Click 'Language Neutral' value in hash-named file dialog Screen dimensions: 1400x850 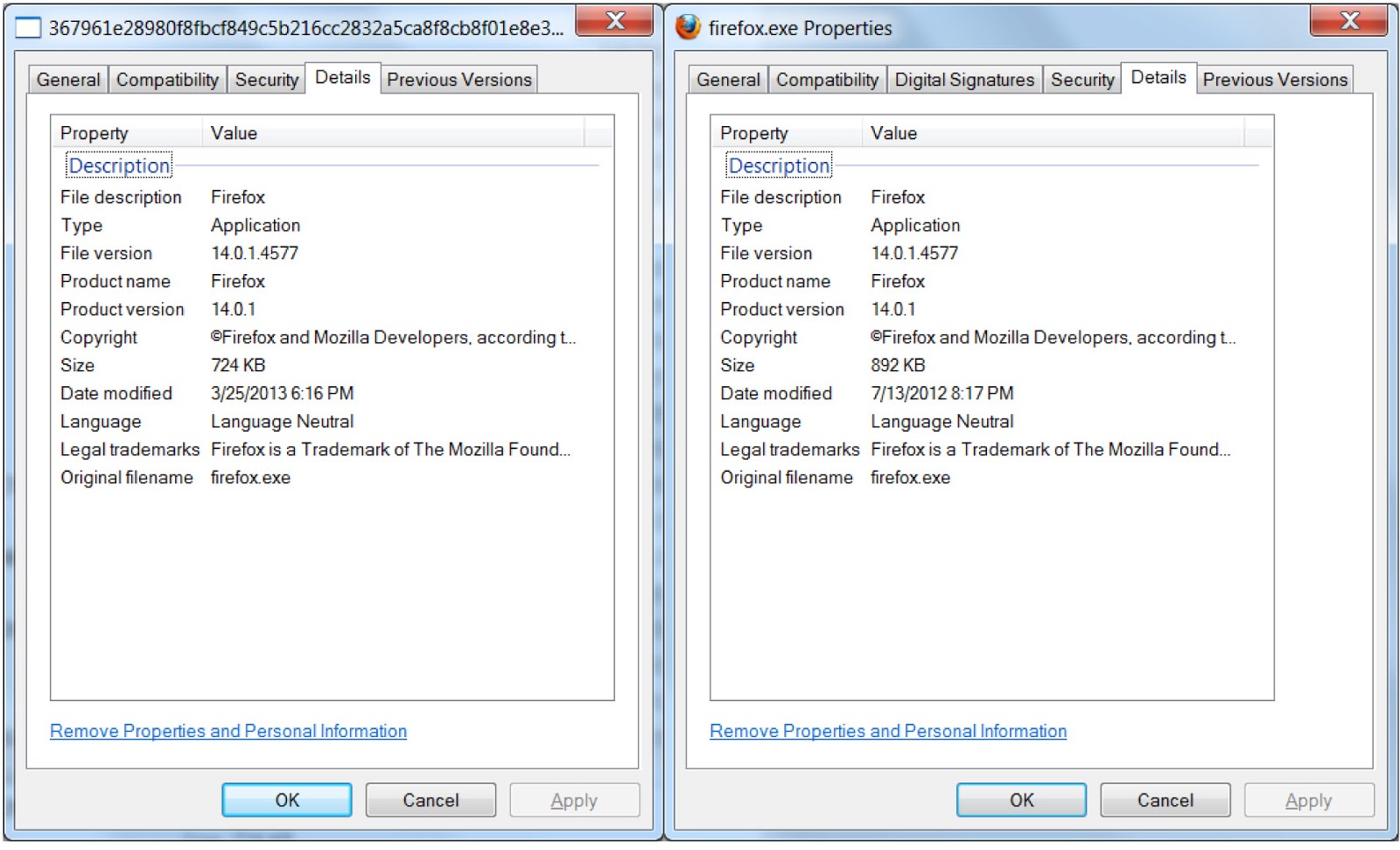(283, 421)
